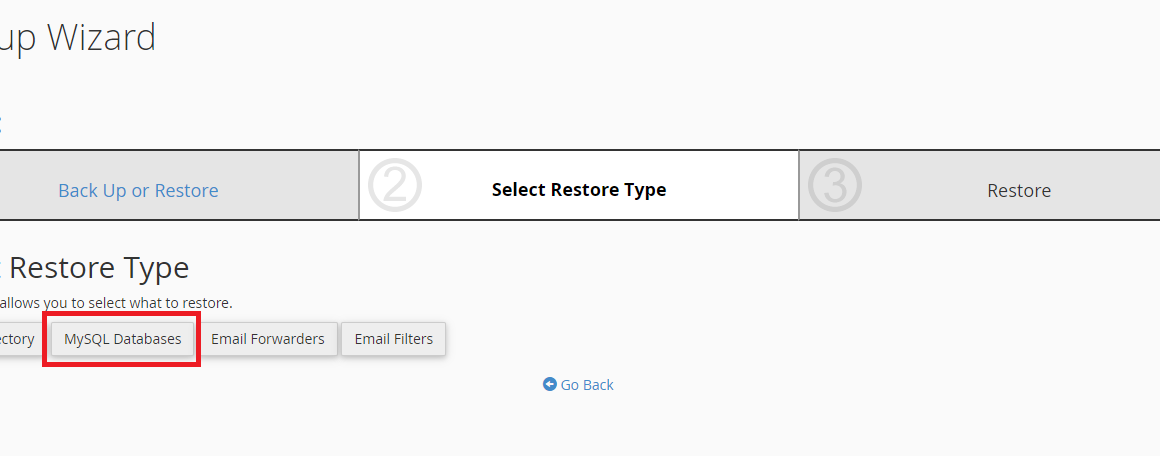Click the circled number 3 step icon
1160x456 pixels.
pyautogui.click(x=834, y=185)
